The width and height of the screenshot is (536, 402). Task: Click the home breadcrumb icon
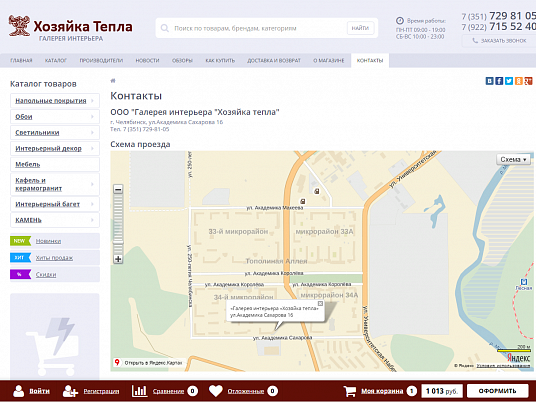tap(113, 81)
